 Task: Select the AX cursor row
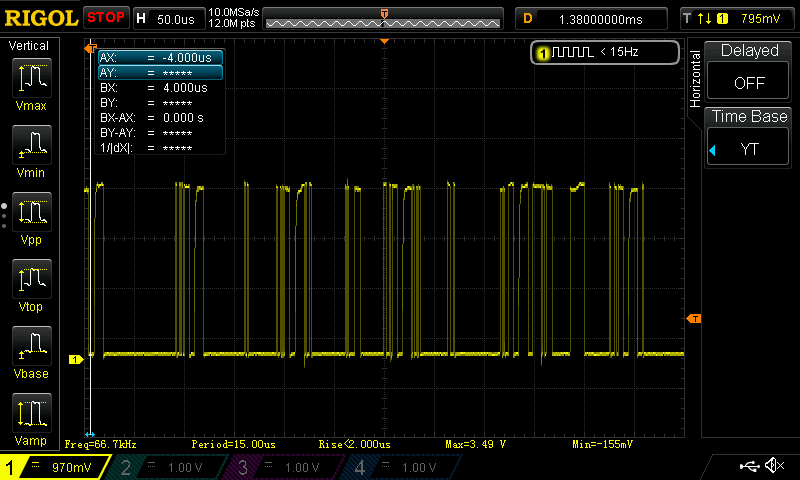coord(160,58)
